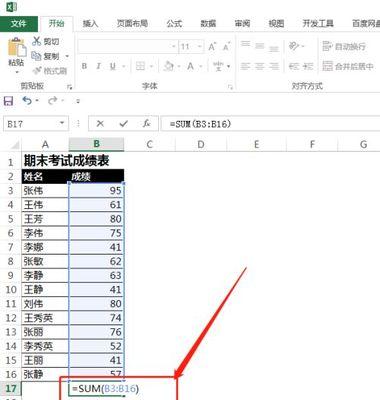Open the Paste options dropdown arrow
This screenshot has width=380, height=400.
click(17, 71)
